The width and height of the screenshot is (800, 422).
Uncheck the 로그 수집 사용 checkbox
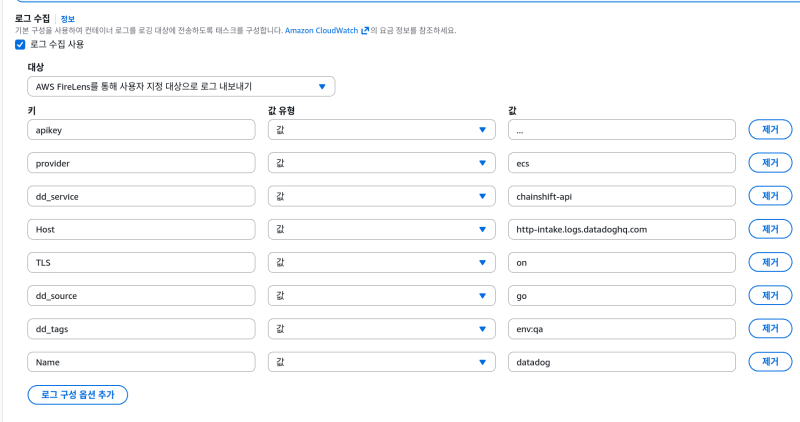point(20,44)
